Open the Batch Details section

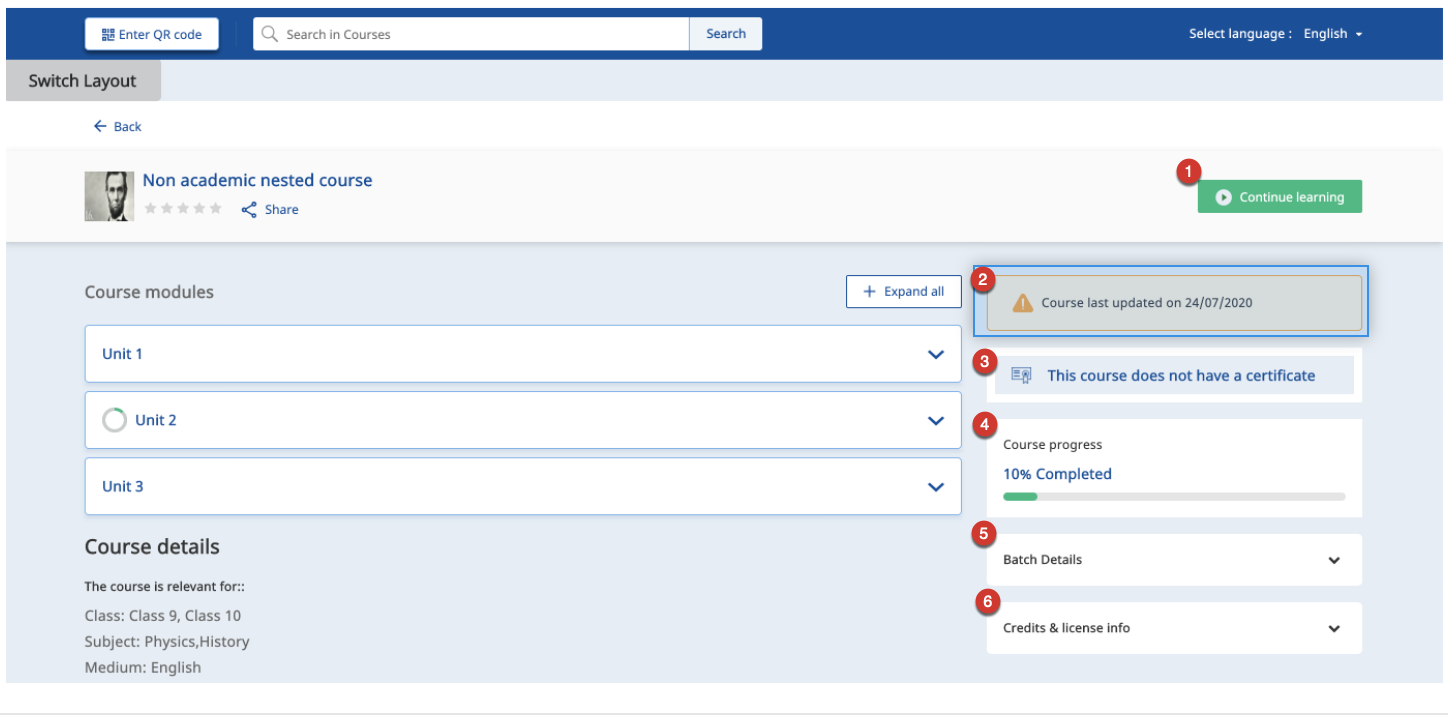(x=1334, y=560)
